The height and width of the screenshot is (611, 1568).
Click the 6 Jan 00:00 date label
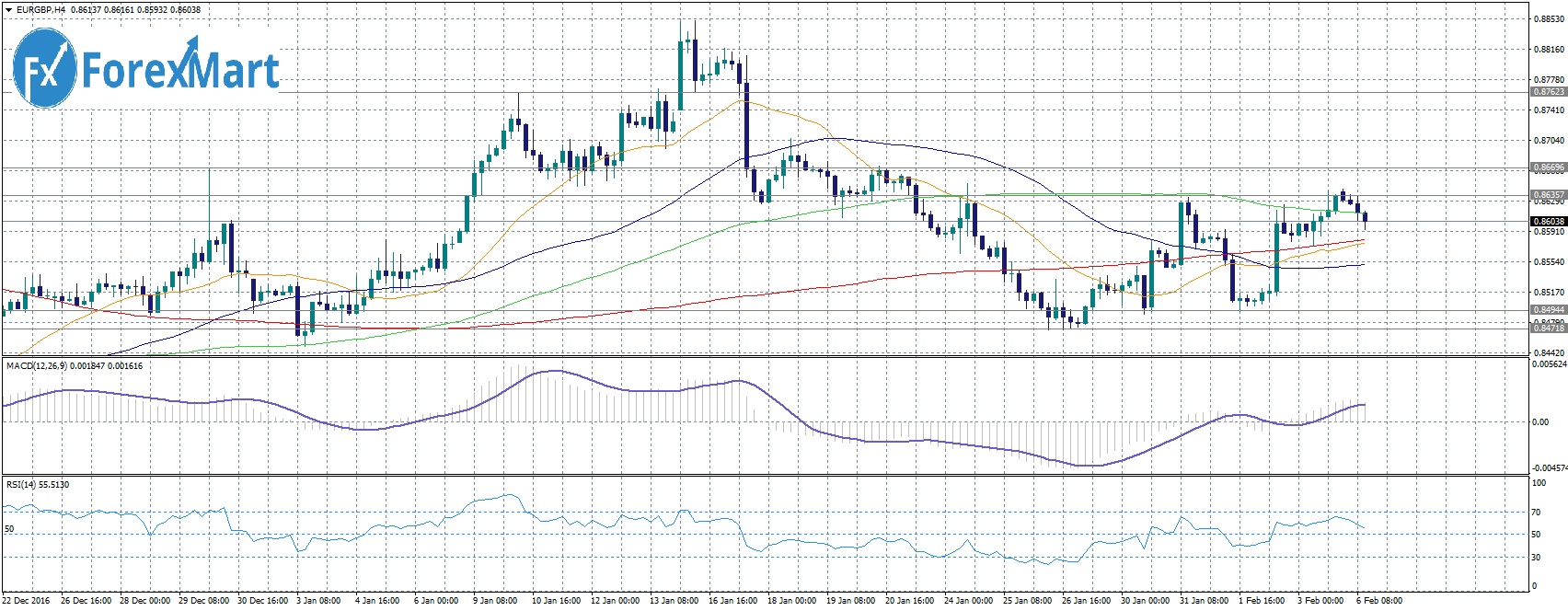tap(436, 601)
